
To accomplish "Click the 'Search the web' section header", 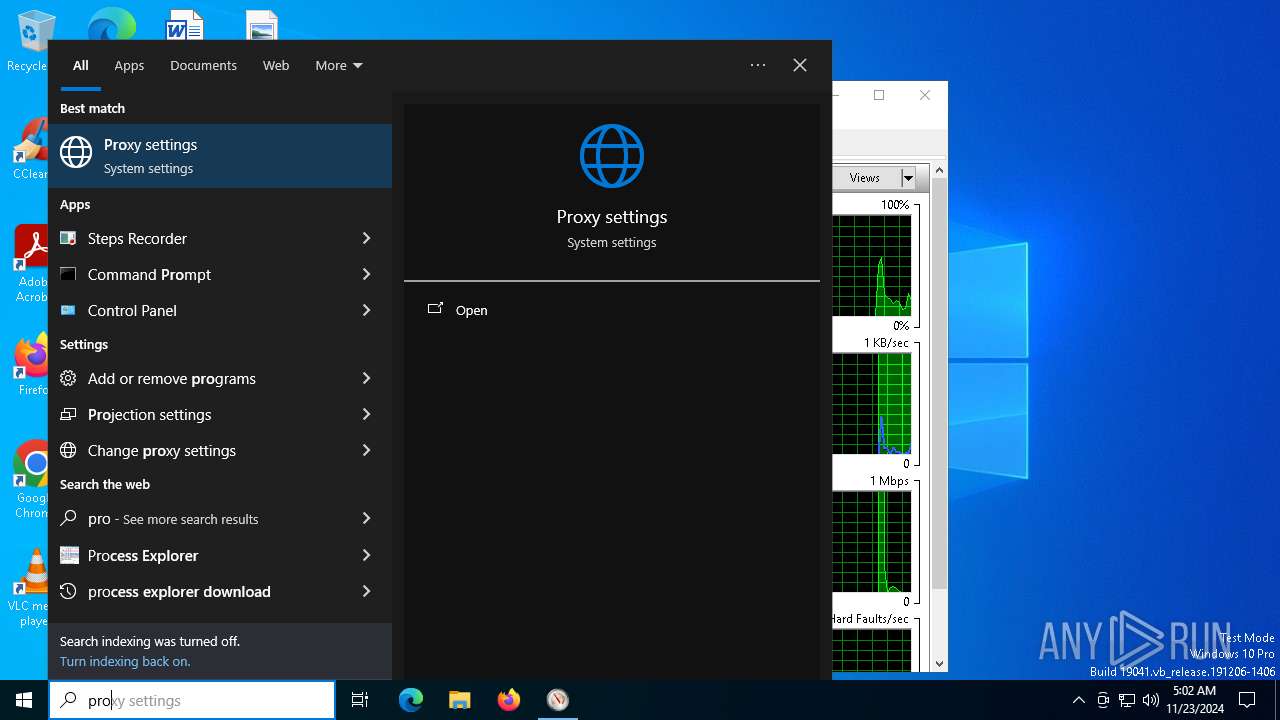I will coord(105,484).
